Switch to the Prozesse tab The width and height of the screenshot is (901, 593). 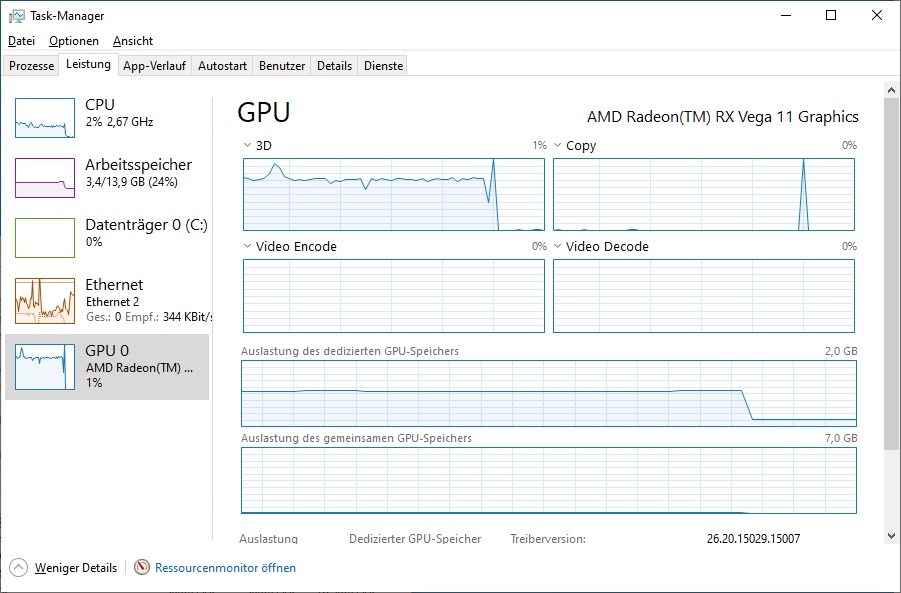(32, 66)
